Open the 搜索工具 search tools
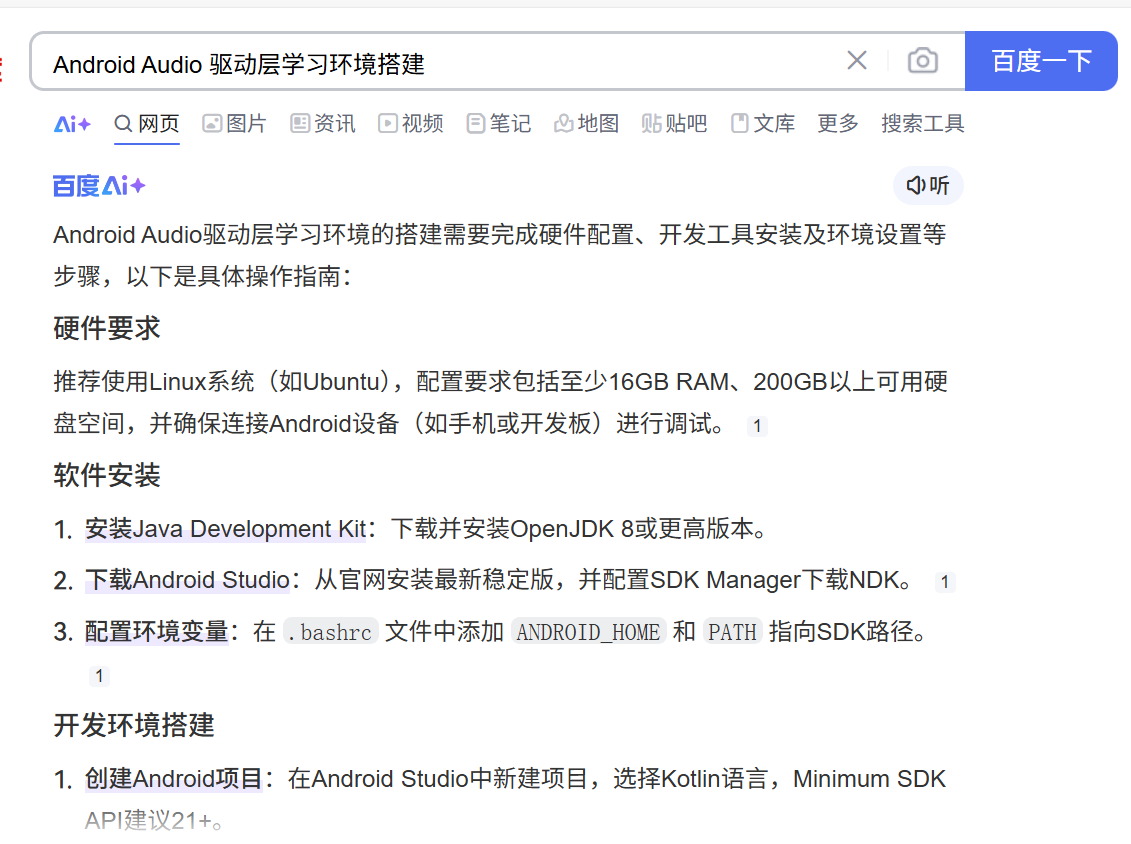The width and height of the screenshot is (1131, 844). coord(922,124)
